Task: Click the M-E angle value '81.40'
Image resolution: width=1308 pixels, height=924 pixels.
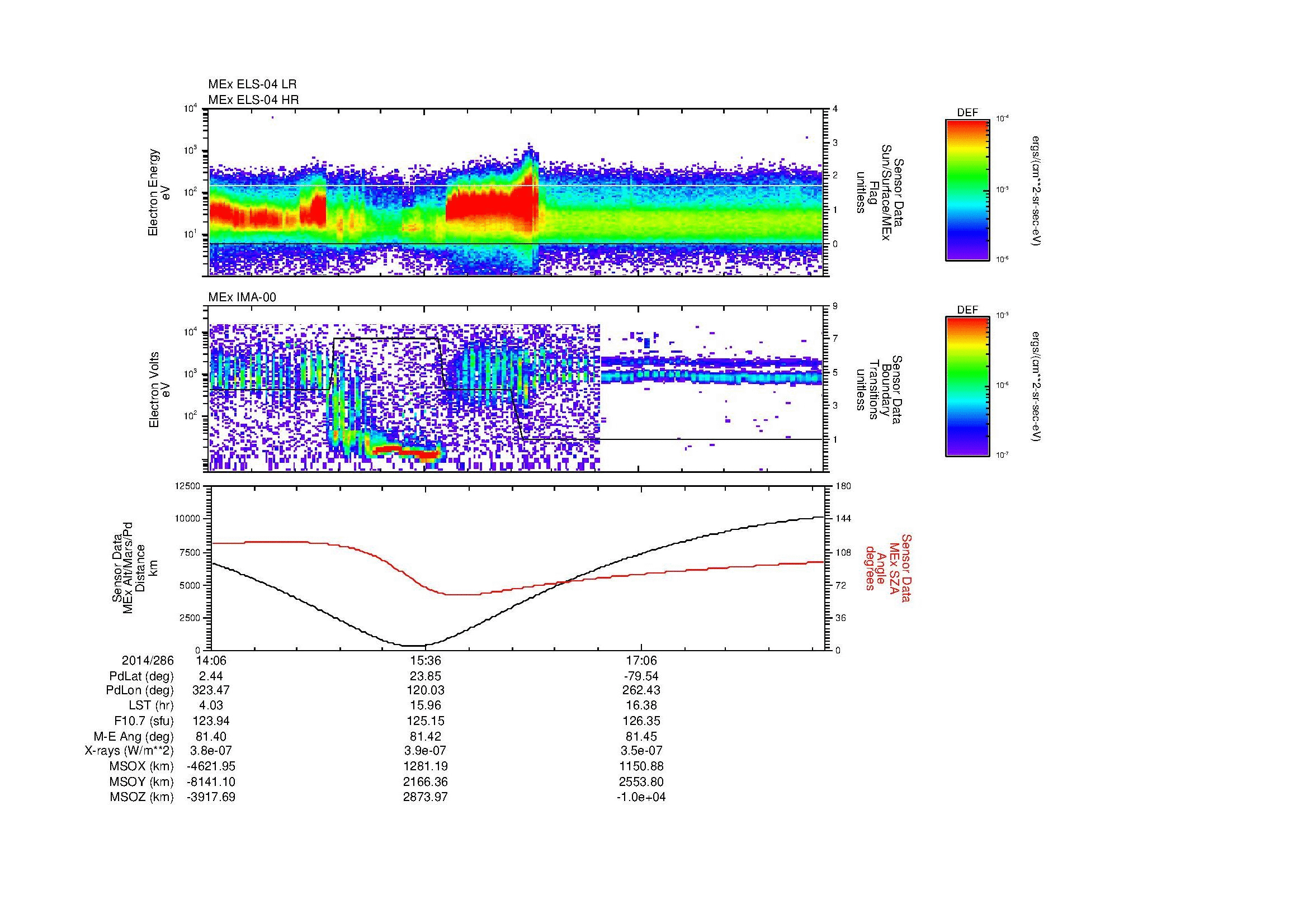Action: point(211,737)
